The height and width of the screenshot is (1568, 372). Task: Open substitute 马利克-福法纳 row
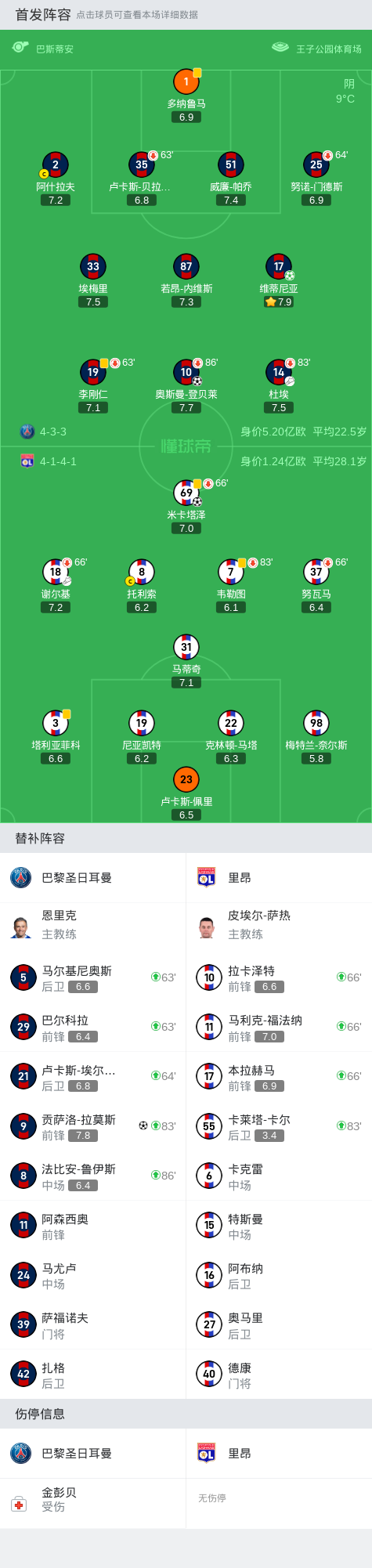click(x=279, y=1027)
